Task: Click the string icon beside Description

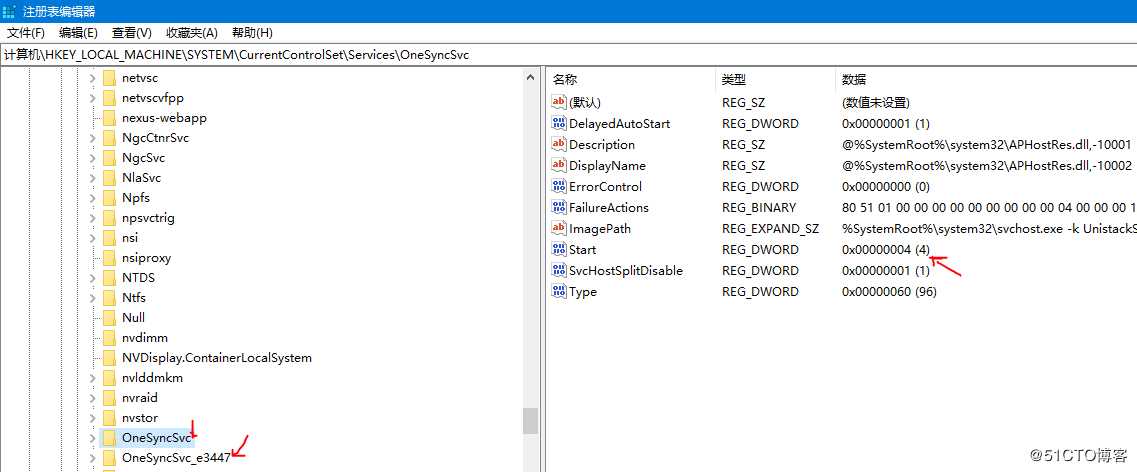Action: tap(558, 144)
